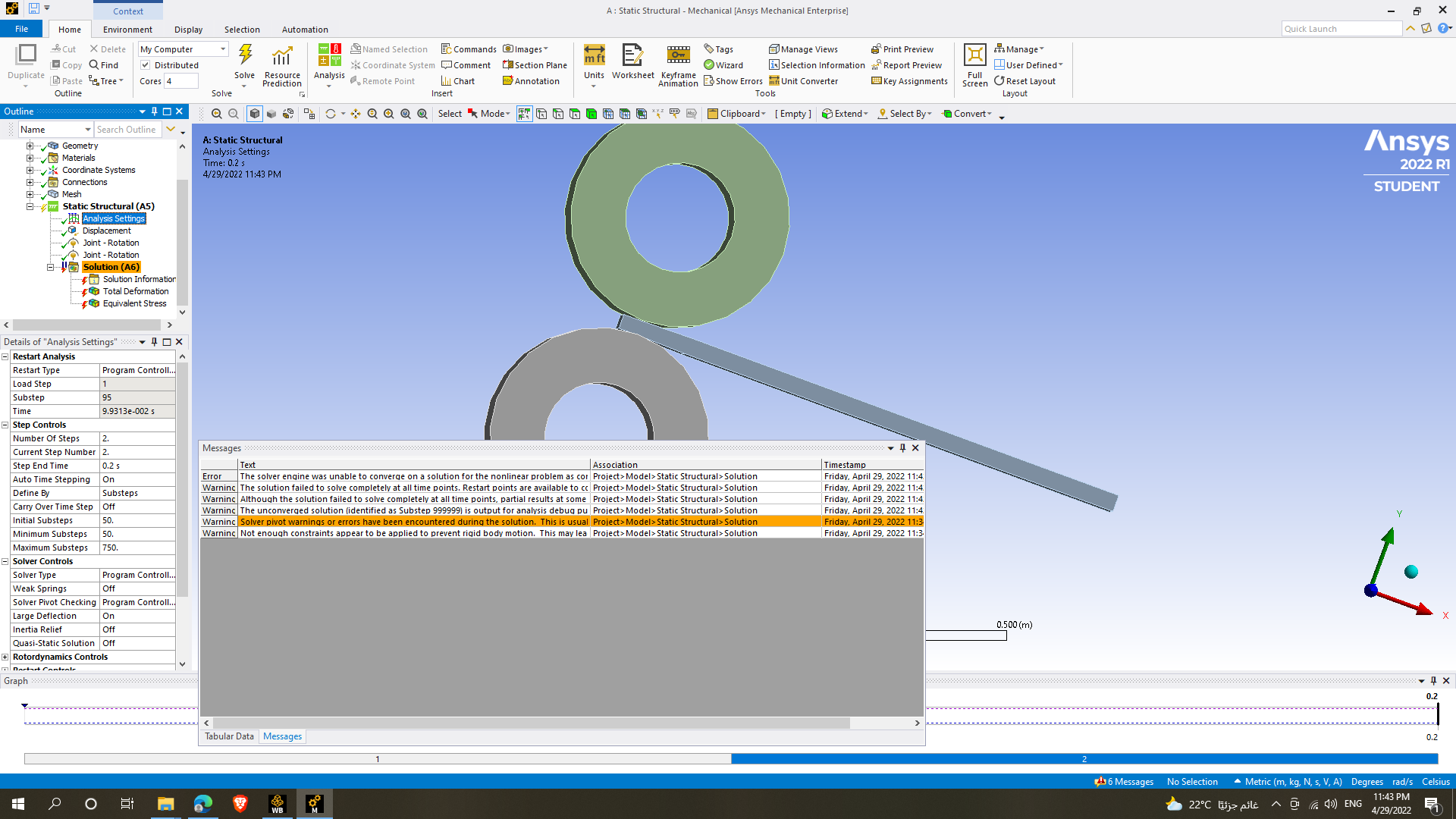
Task: Select the Equivalent Stress result item
Action: pyautogui.click(x=134, y=303)
